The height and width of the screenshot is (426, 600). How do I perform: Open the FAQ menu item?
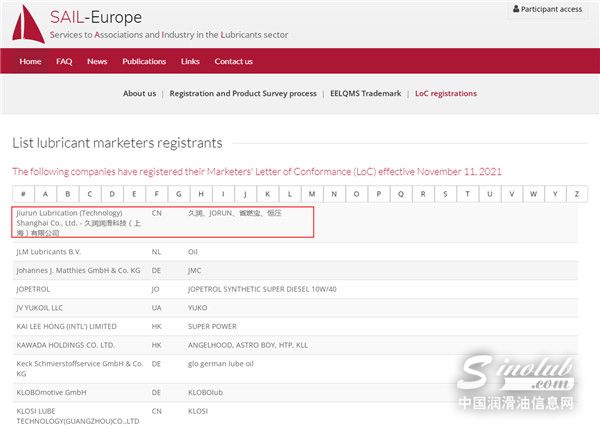(x=64, y=61)
